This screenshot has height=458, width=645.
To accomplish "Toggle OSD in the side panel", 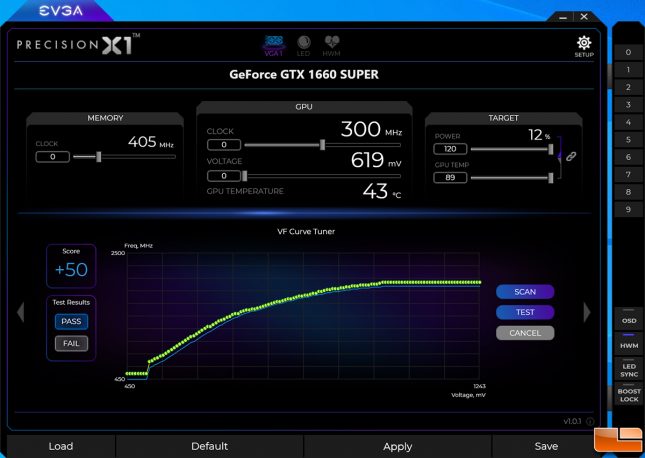I will coord(629,318).
